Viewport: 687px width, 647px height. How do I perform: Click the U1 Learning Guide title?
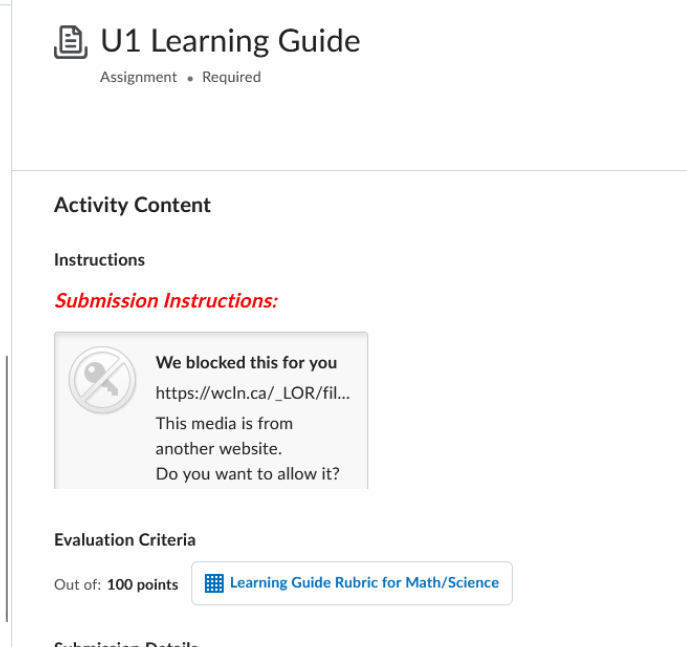tap(230, 41)
